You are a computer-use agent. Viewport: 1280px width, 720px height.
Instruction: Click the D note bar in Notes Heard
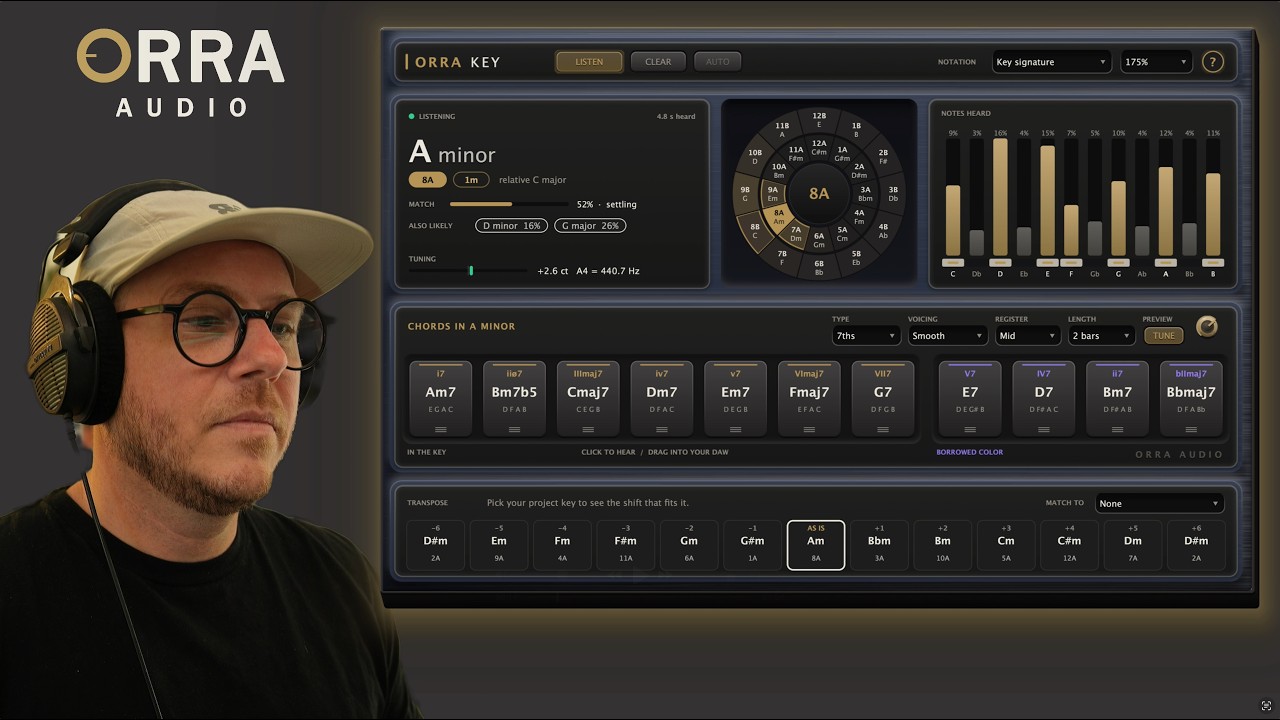(1000, 197)
